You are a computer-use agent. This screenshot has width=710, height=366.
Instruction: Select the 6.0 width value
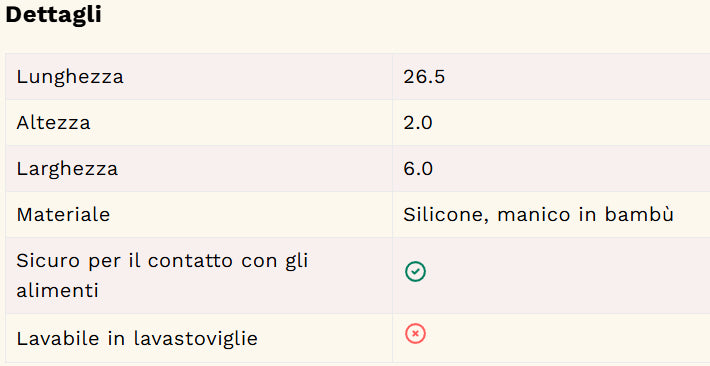click(418, 169)
